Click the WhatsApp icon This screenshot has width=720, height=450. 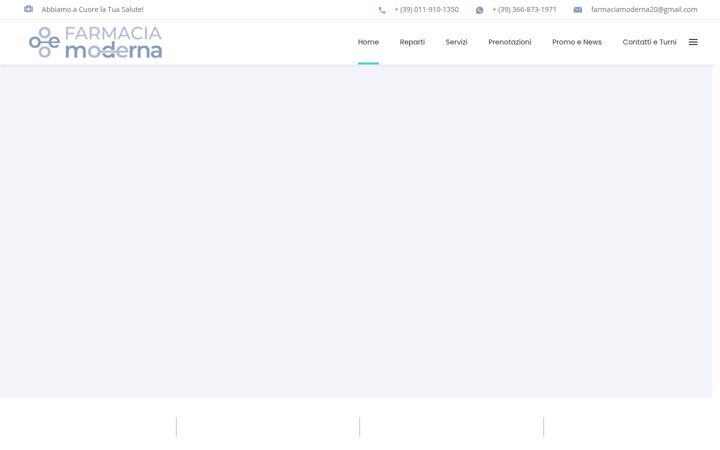click(x=479, y=10)
